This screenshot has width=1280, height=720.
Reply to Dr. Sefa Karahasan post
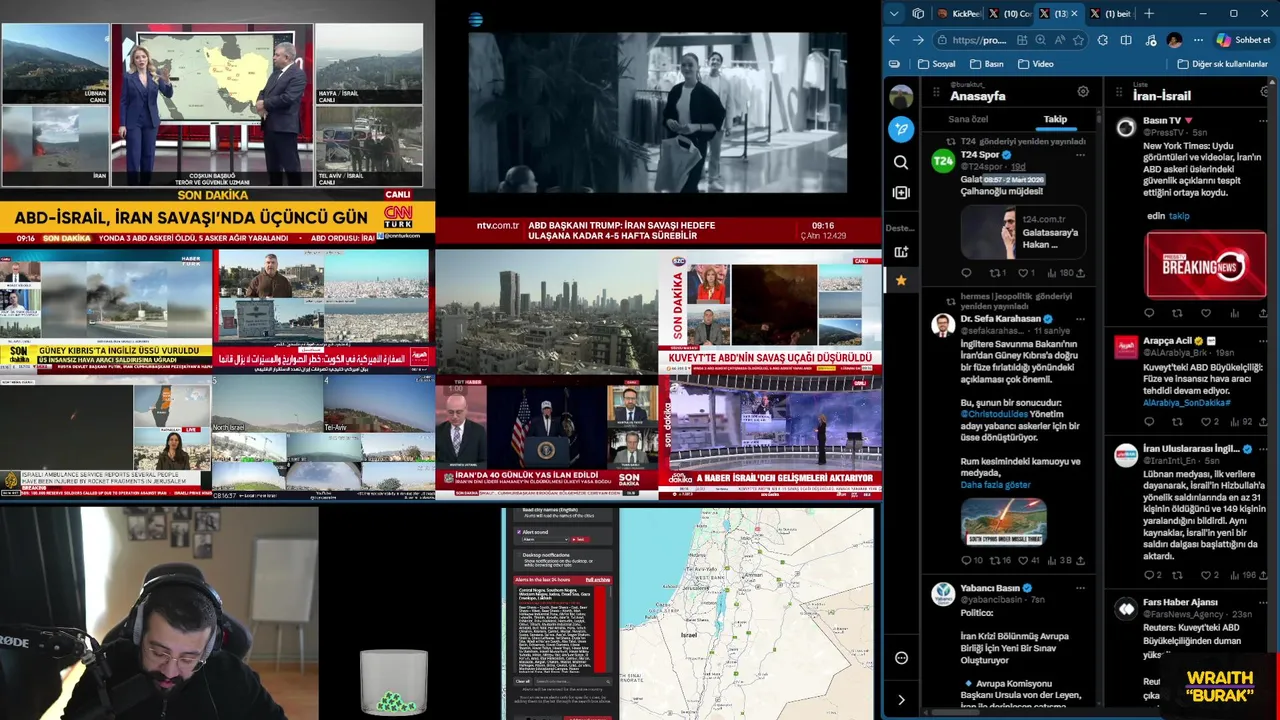pyautogui.click(x=966, y=561)
